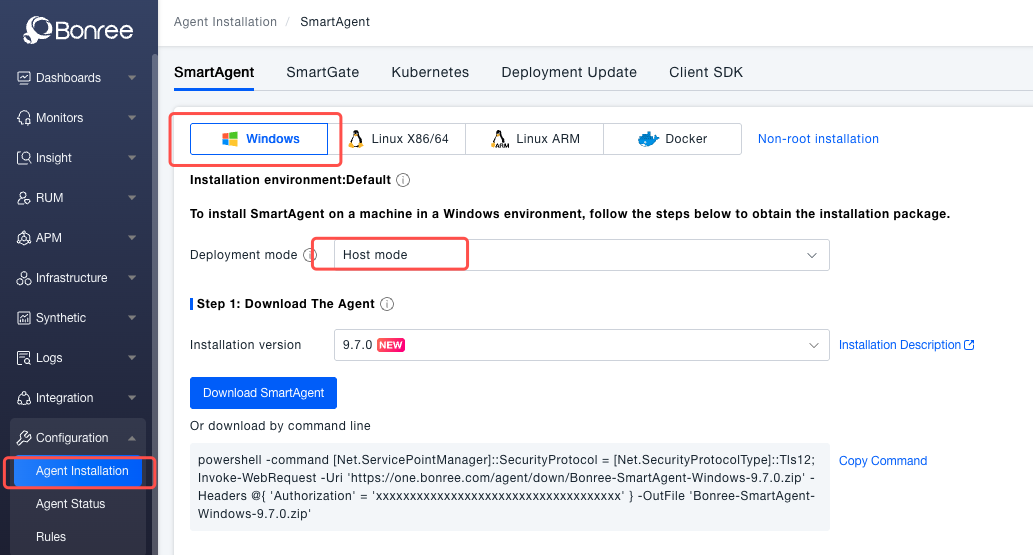
Task: Open Agent Status in the sidebar
Action: click(x=70, y=504)
